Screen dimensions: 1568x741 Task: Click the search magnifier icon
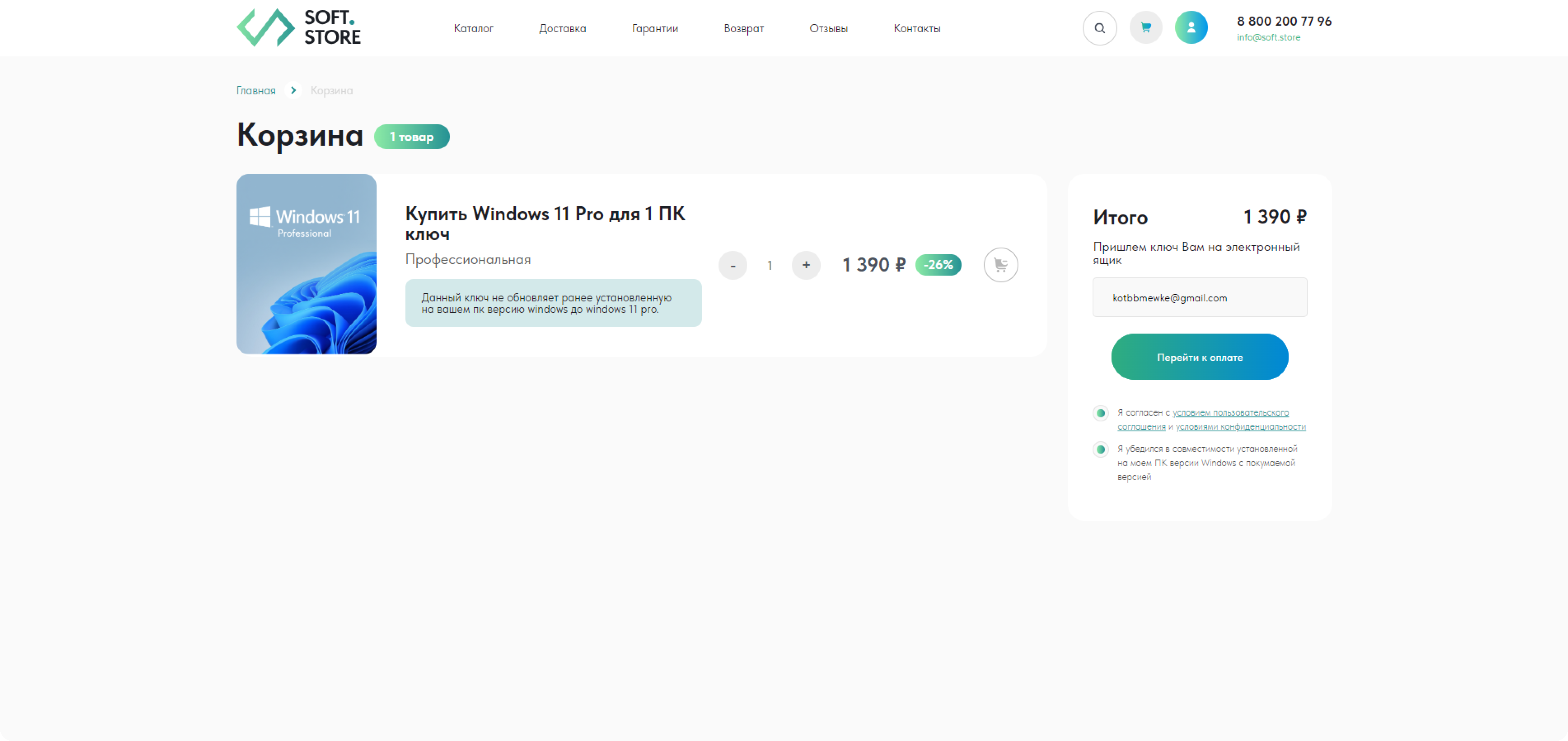click(x=1099, y=28)
